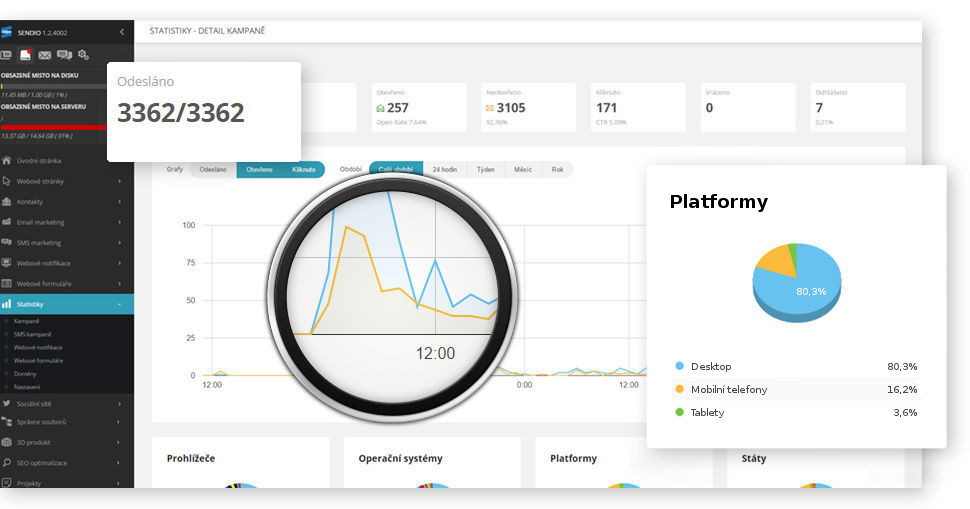The height and width of the screenshot is (509, 970).
Task: Click the orange envelope icon beside 3105
Action: (x=490, y=108)
